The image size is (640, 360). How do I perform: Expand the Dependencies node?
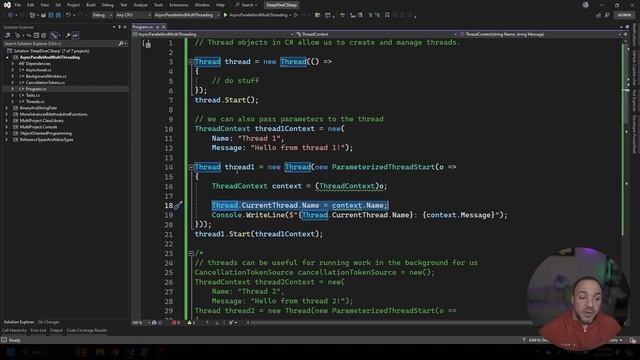[13, 64]
